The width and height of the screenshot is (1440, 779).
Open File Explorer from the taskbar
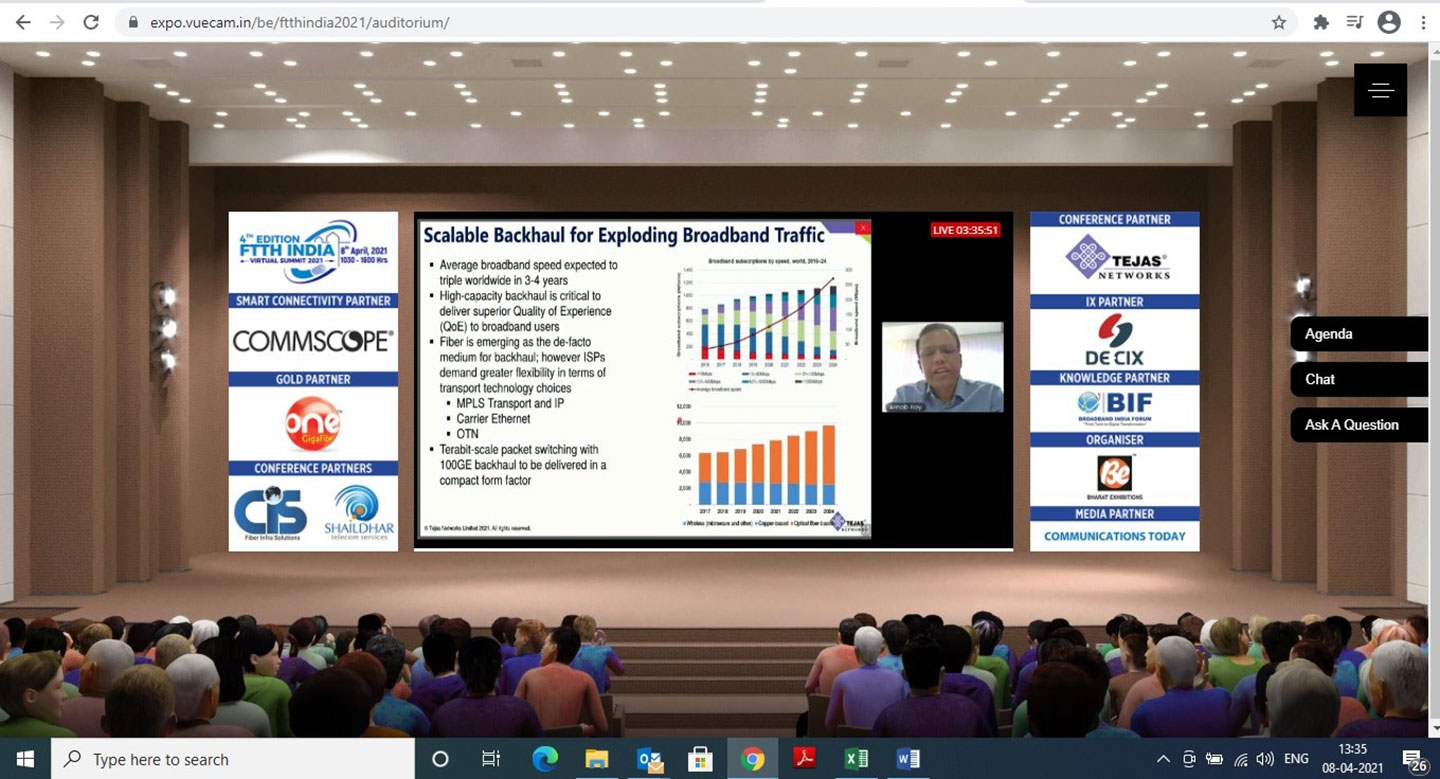[x=597, y=759]
